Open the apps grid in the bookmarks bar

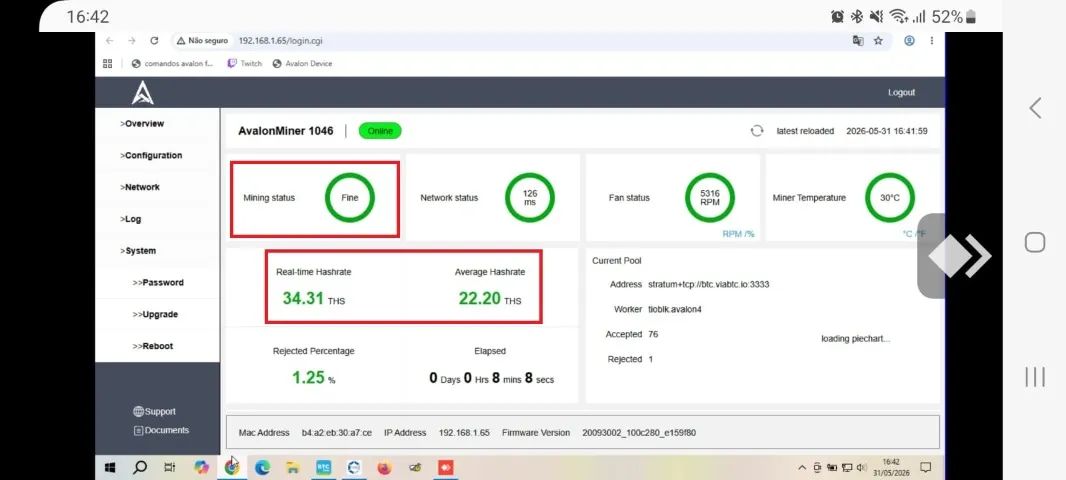coord(107,63)
